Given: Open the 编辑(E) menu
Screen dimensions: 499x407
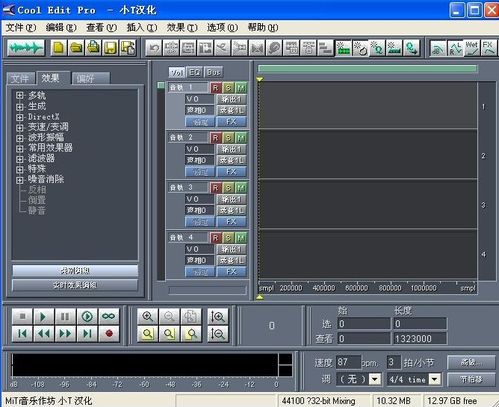Looking at the screenshot, I should [61, 27].
